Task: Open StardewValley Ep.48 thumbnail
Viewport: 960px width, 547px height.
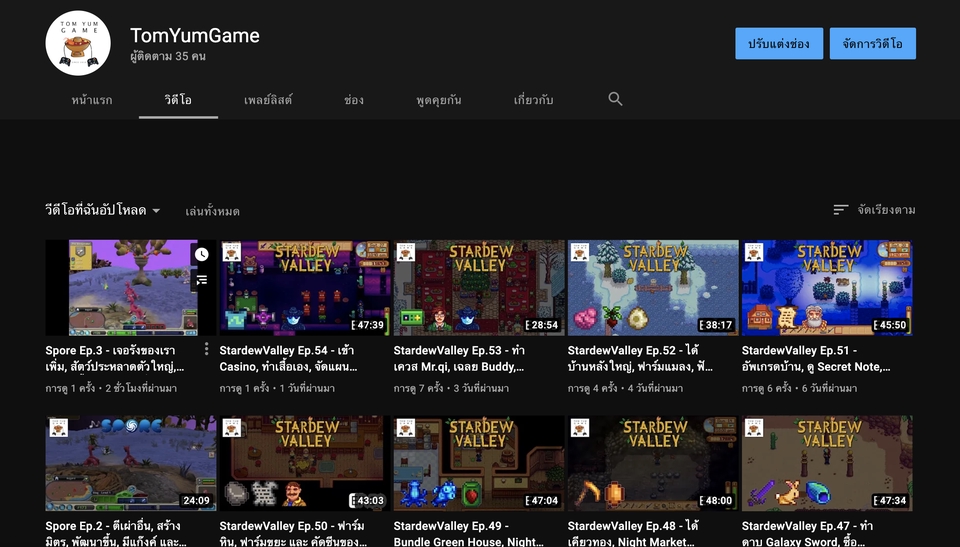Action: pyautogui.click(x=653, y=463)
